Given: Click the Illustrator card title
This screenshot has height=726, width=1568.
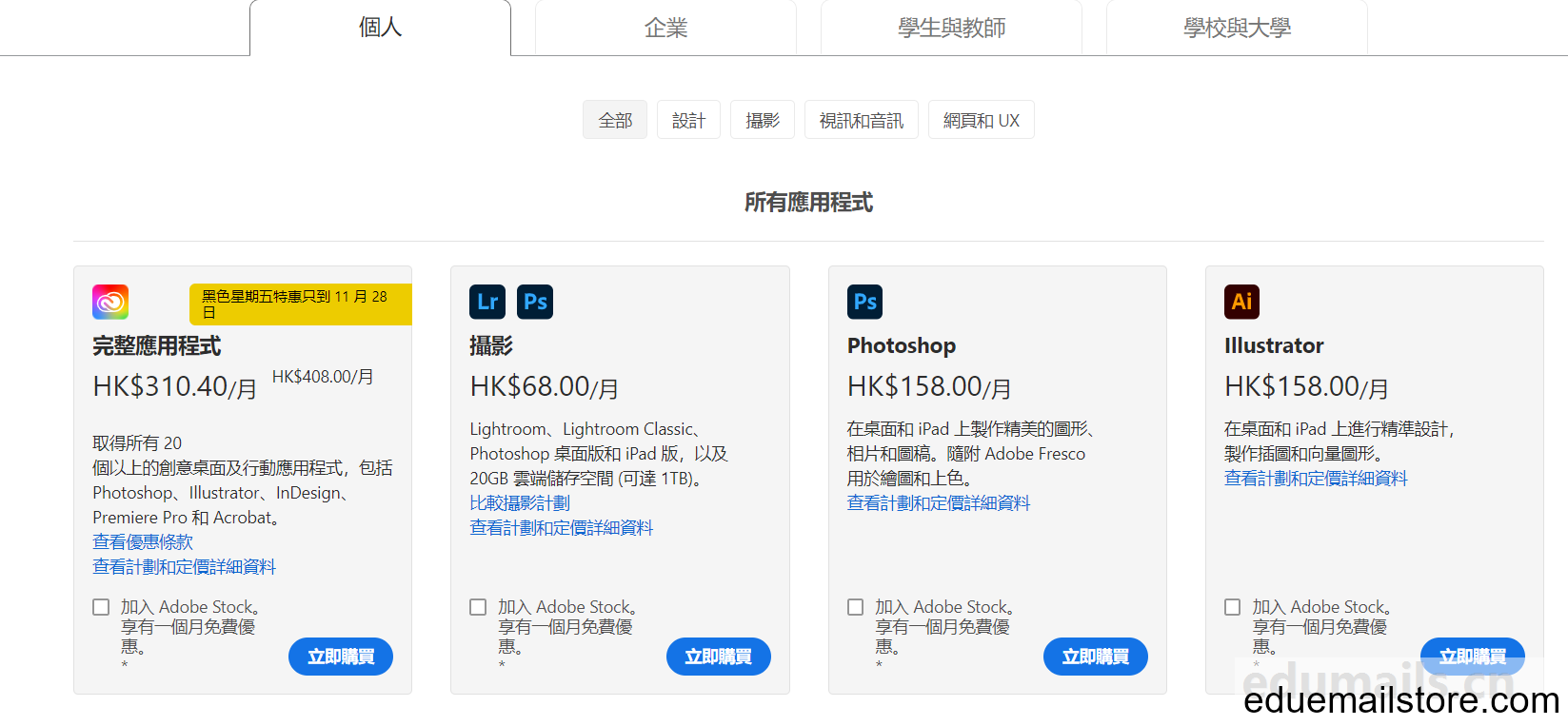Looking at the screenshot, I should pos(1274,345).
